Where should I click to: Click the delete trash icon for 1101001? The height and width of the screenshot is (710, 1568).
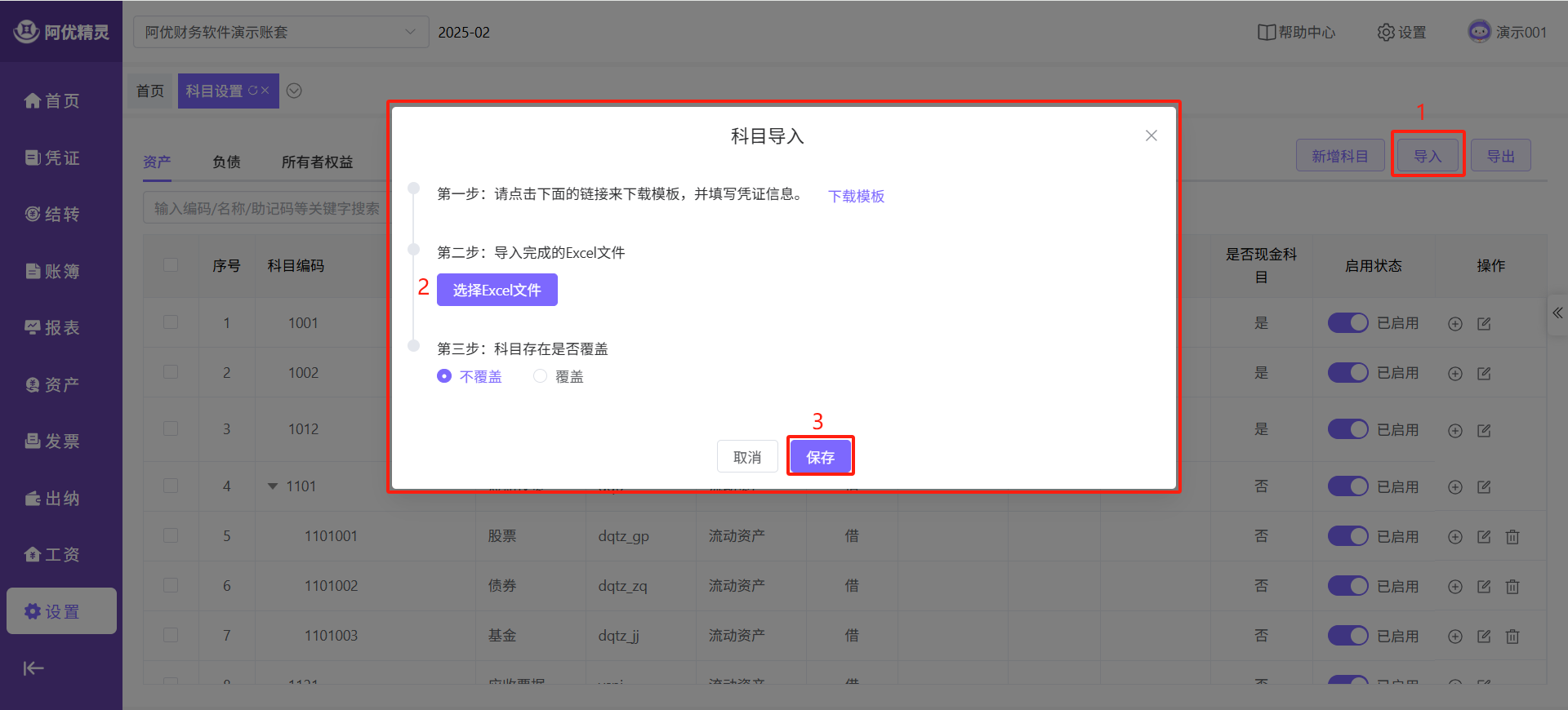point(1512,537)
